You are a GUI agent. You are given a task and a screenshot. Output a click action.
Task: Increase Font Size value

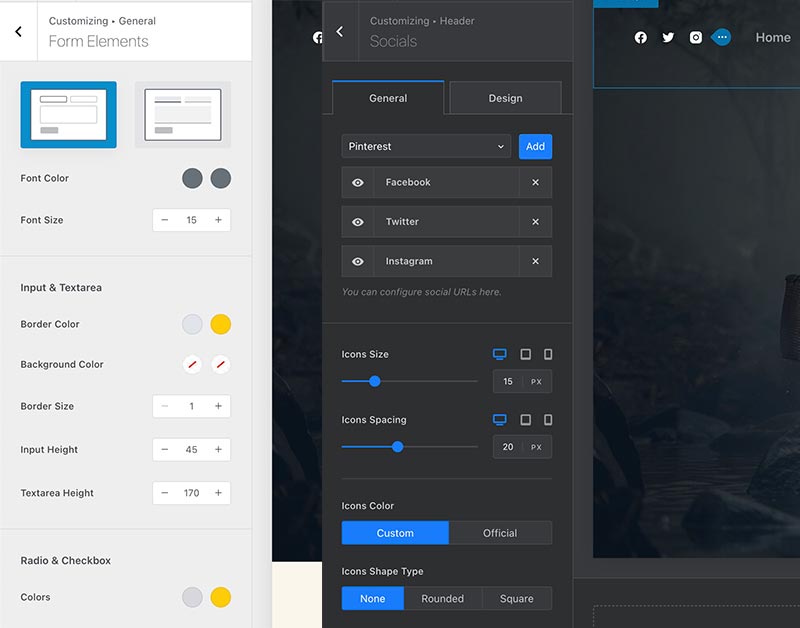pyautogui.click(x=218, y=220)
